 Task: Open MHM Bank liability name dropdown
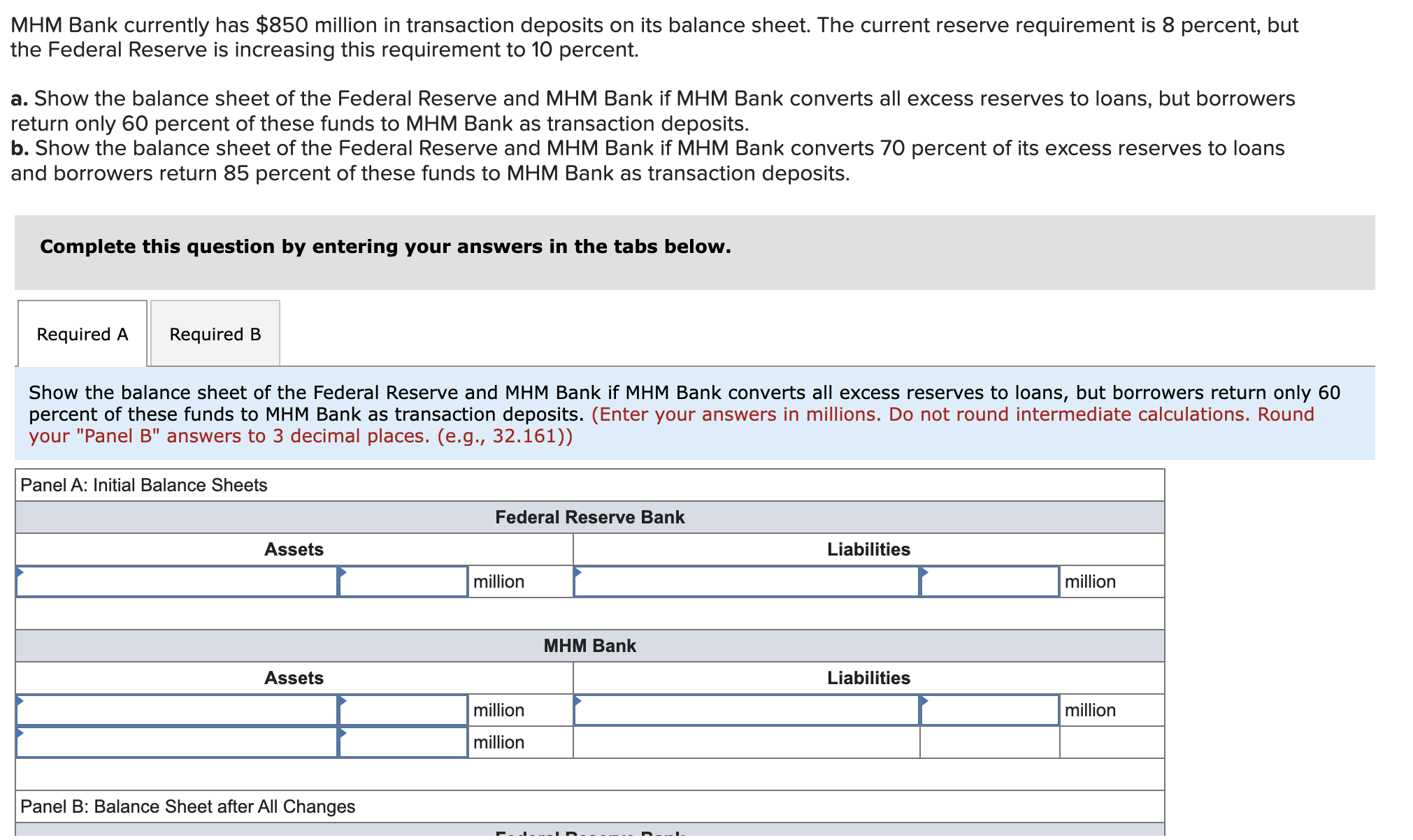[x=746, y=710]
